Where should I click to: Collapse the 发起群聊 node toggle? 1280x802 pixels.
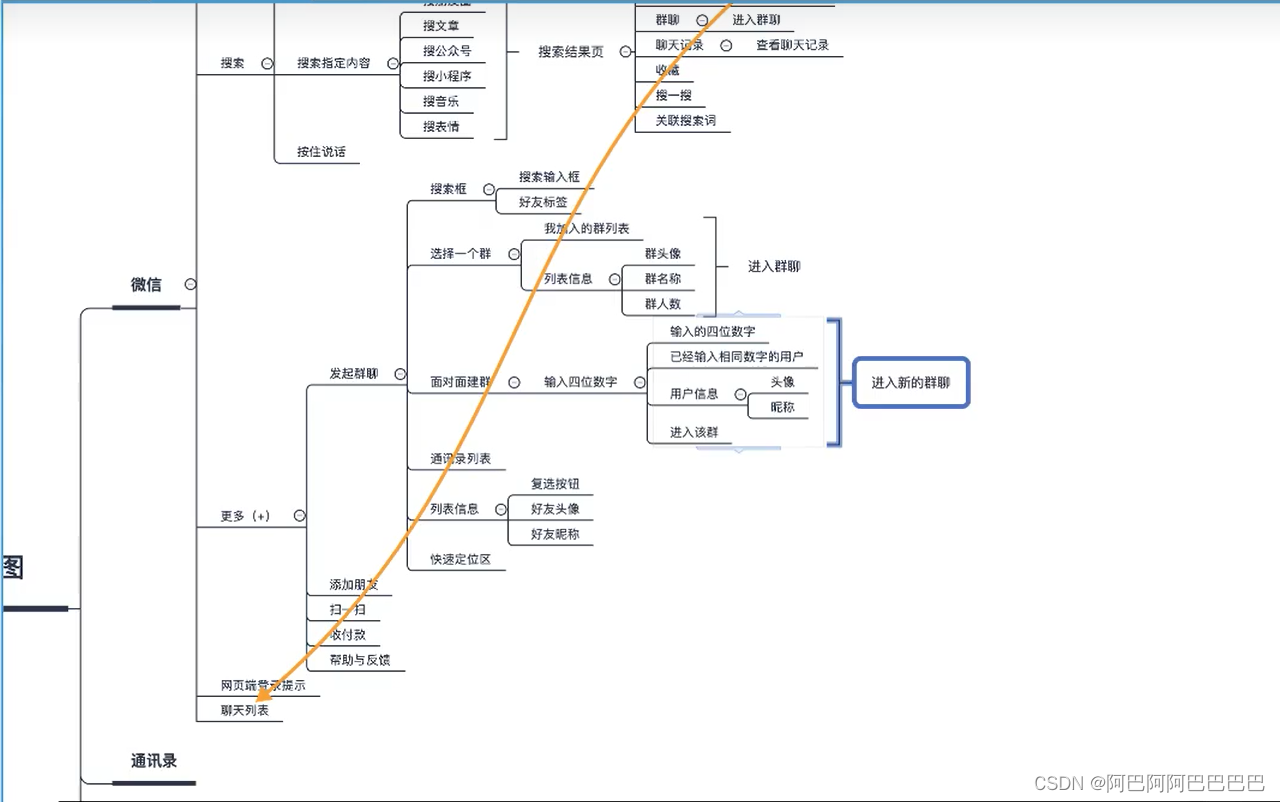pos(400,374)
